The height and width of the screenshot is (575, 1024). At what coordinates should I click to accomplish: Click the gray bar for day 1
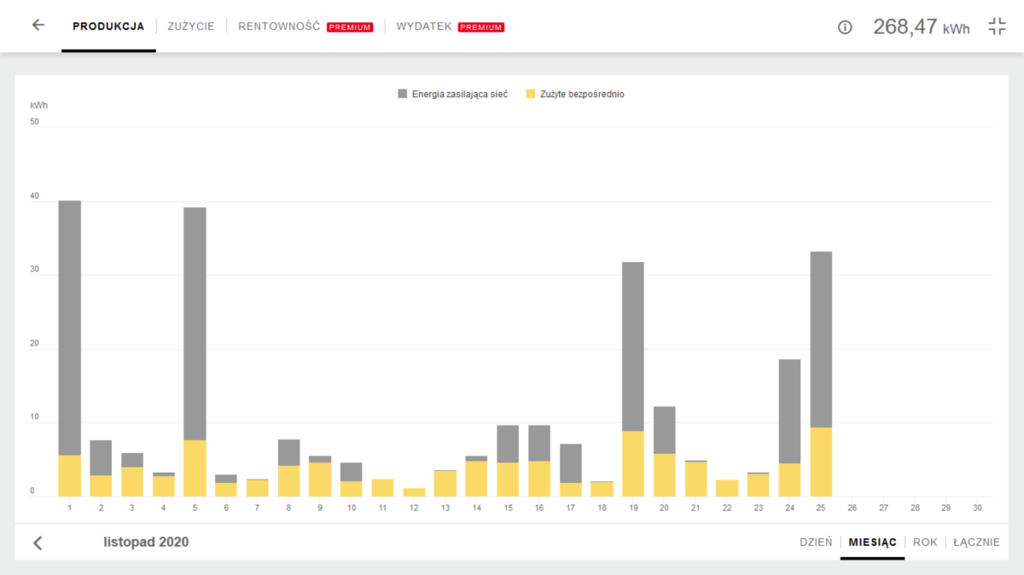69,320
